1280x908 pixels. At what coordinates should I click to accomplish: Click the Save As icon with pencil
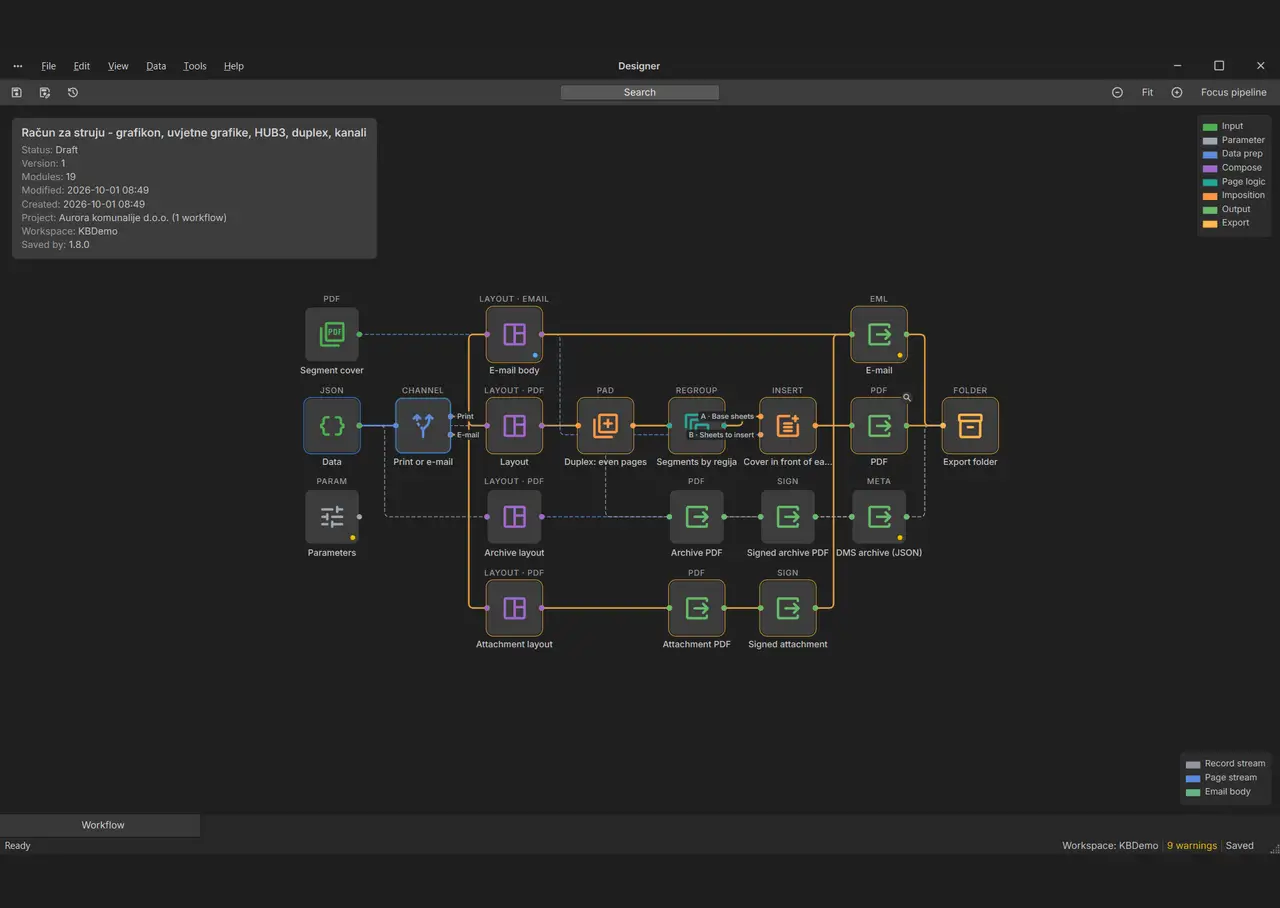coord(45,92)
